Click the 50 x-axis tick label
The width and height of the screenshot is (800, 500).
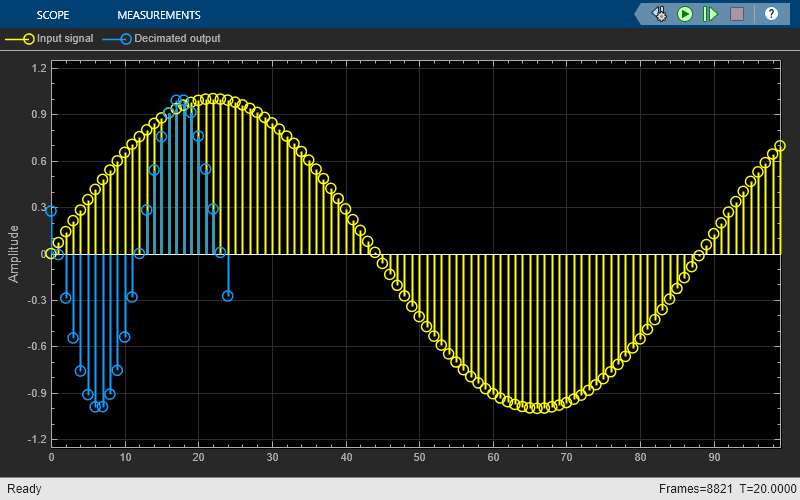coord(419,457)
